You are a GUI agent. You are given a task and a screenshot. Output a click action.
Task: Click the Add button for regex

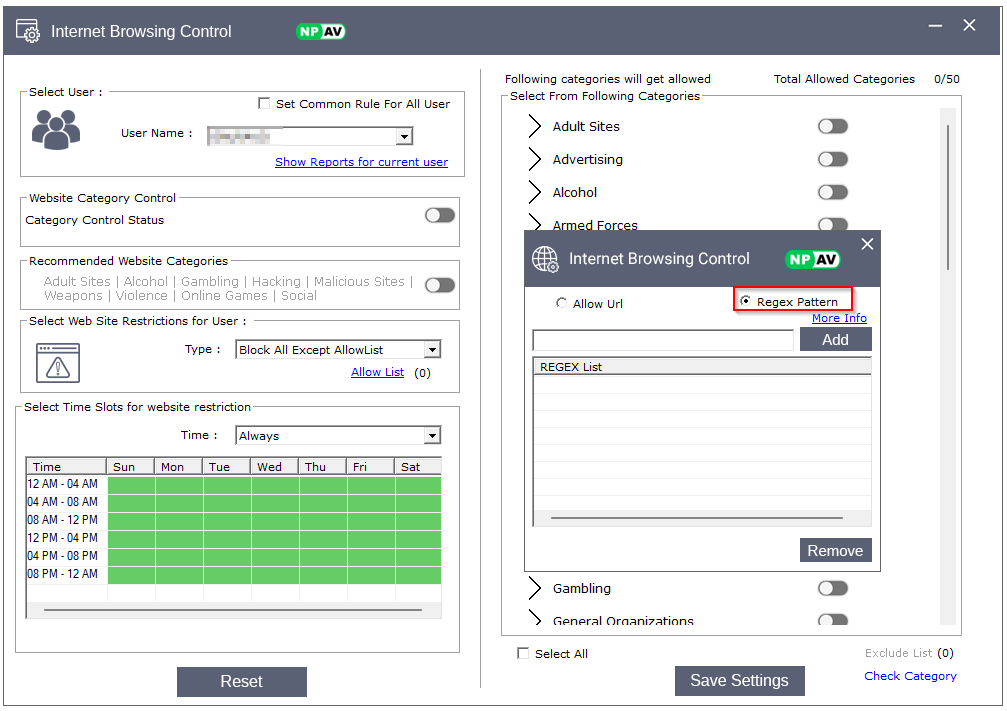coord(835,340)
